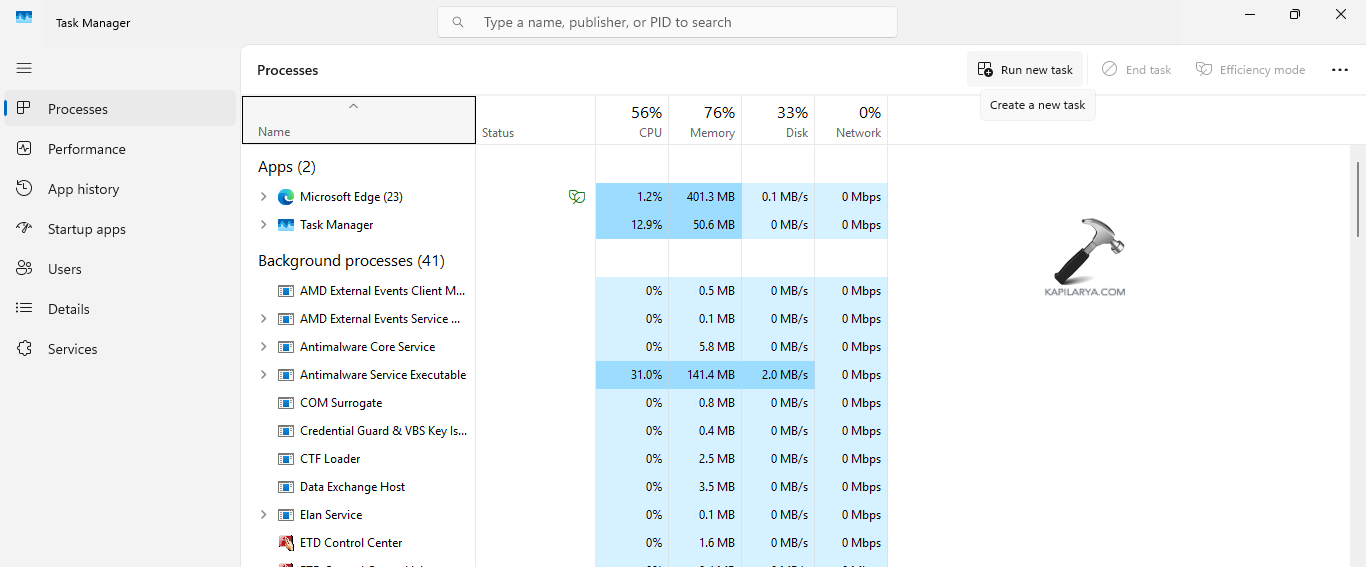Click the ETD Control Center icon
Image resolution: width=1366 pixels, height=567 pixels.
tap(286, 543)
